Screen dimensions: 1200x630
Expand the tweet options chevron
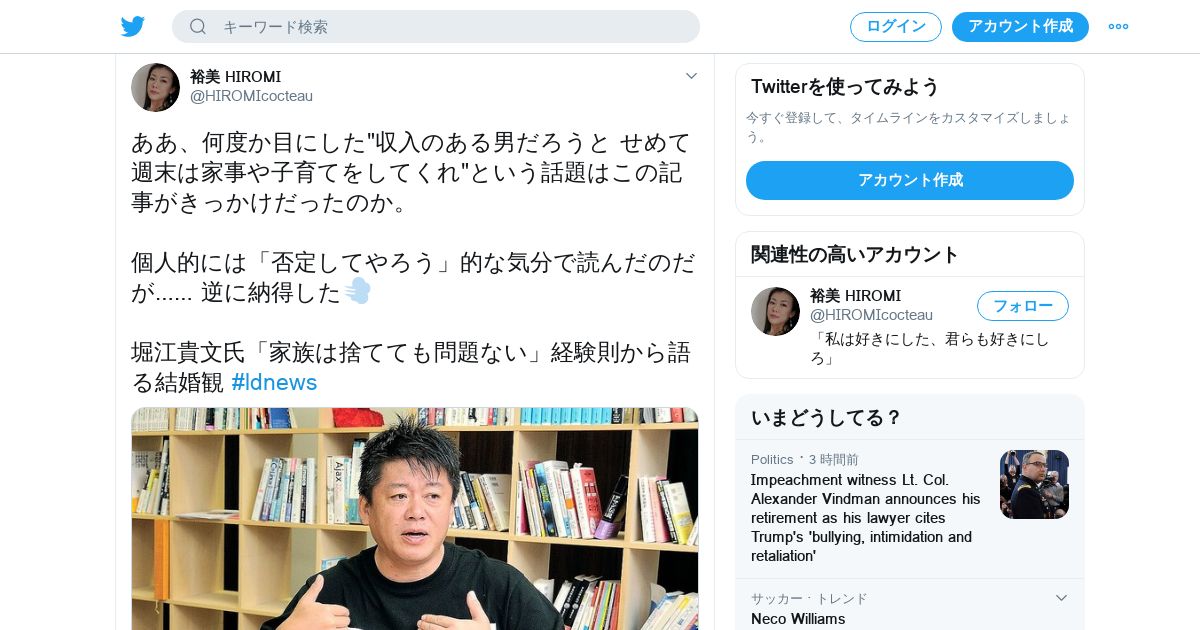click(691, 76)
